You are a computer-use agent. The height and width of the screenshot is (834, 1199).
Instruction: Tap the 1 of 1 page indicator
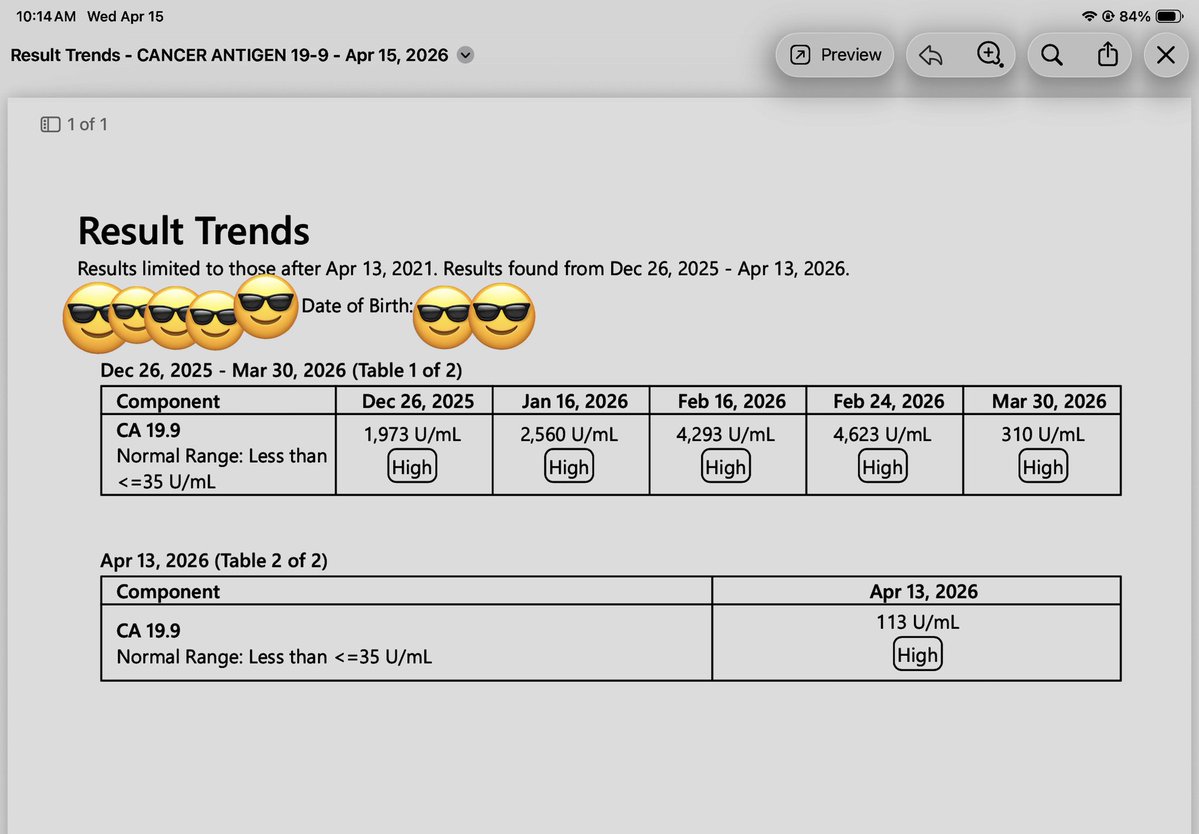pos(87,125)
